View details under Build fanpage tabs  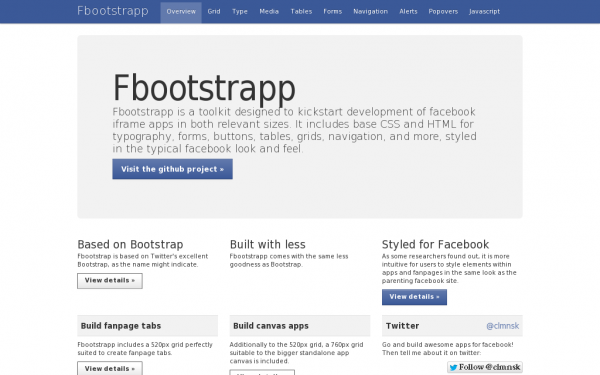110,368
